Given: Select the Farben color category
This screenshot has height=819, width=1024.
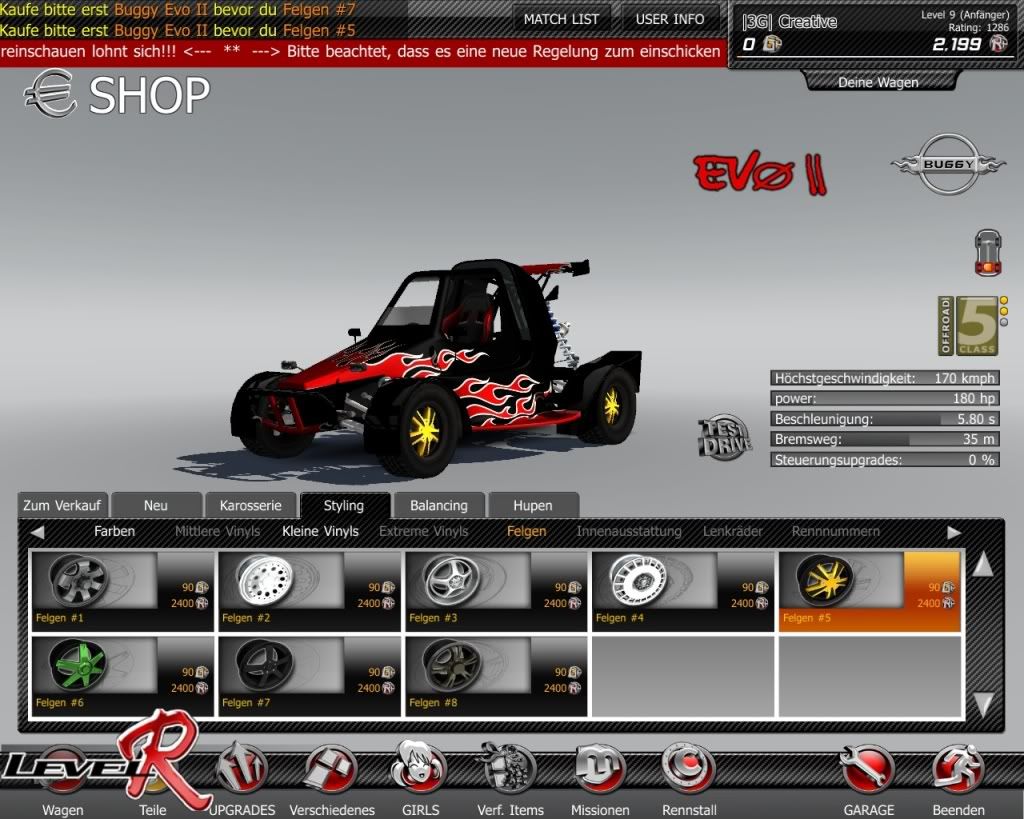Looking at the screenshot, I should click(x=114, y=531).
